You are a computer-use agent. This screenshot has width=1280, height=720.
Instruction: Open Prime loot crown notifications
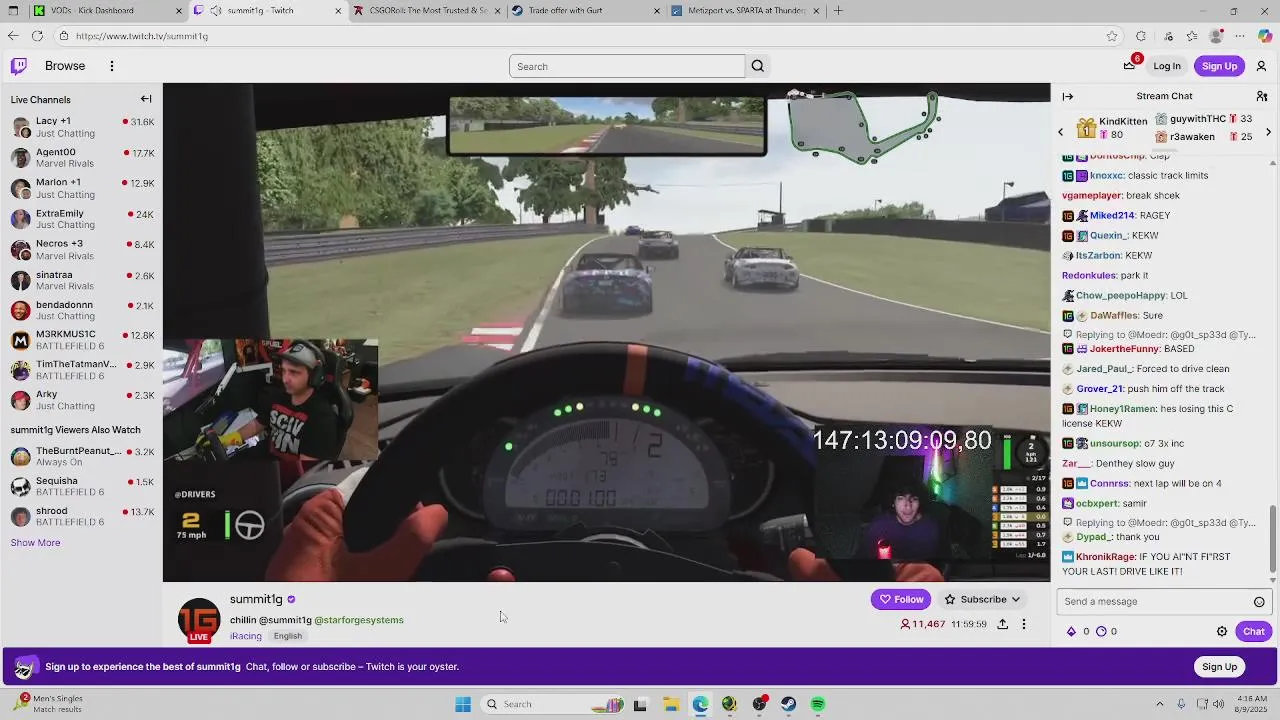[1130, 66]
